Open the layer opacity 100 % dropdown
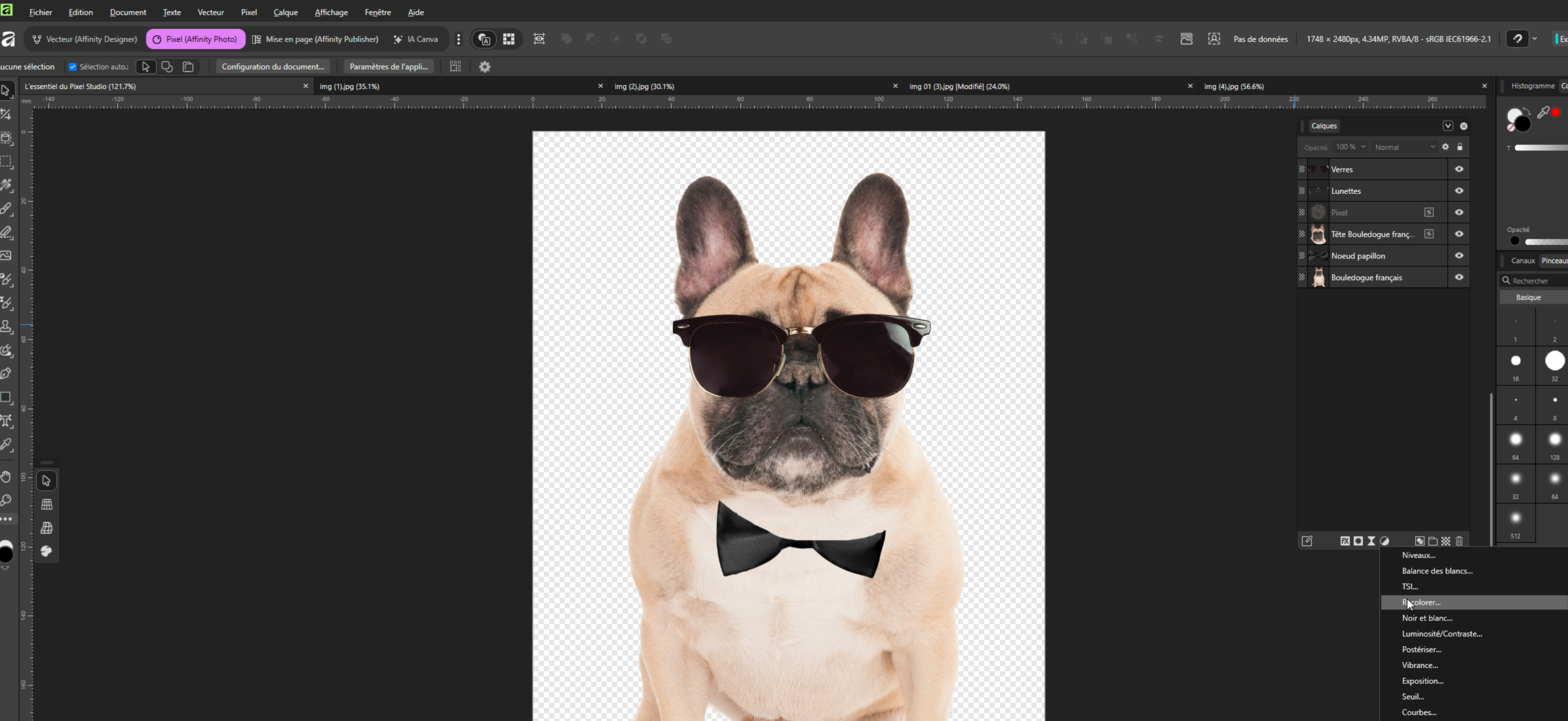Image resolution: width=1568 pixels, height=721 pixels. click(x=1351, y=147)
